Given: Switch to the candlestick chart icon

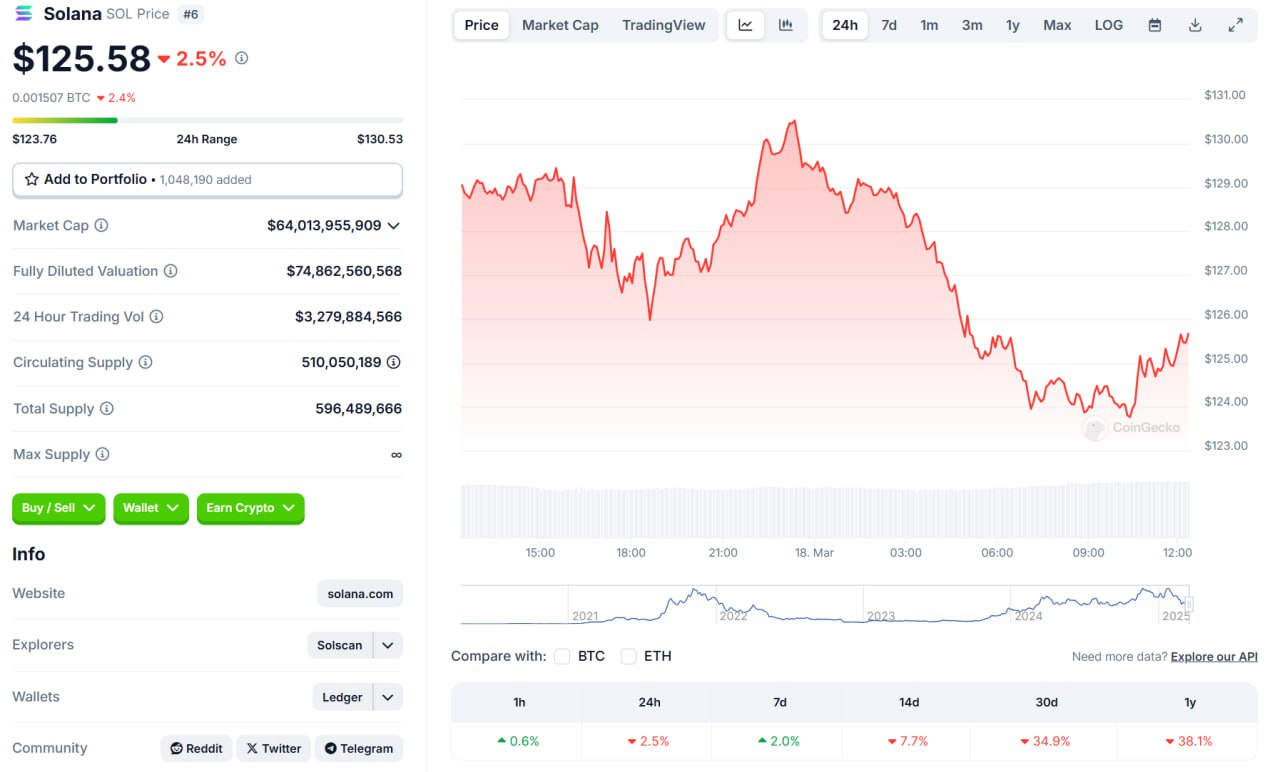Looking at the screenshot, I should 786,25.
